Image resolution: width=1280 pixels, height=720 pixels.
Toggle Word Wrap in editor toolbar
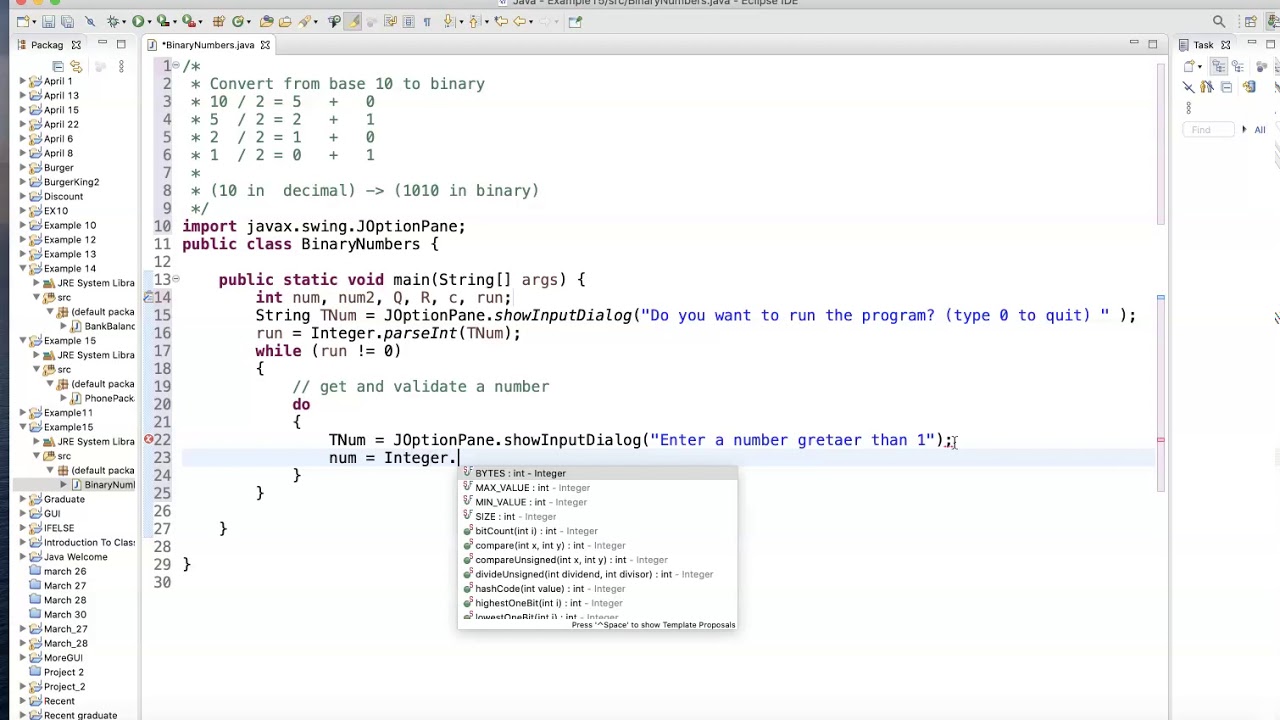click(x=389, y=21)
